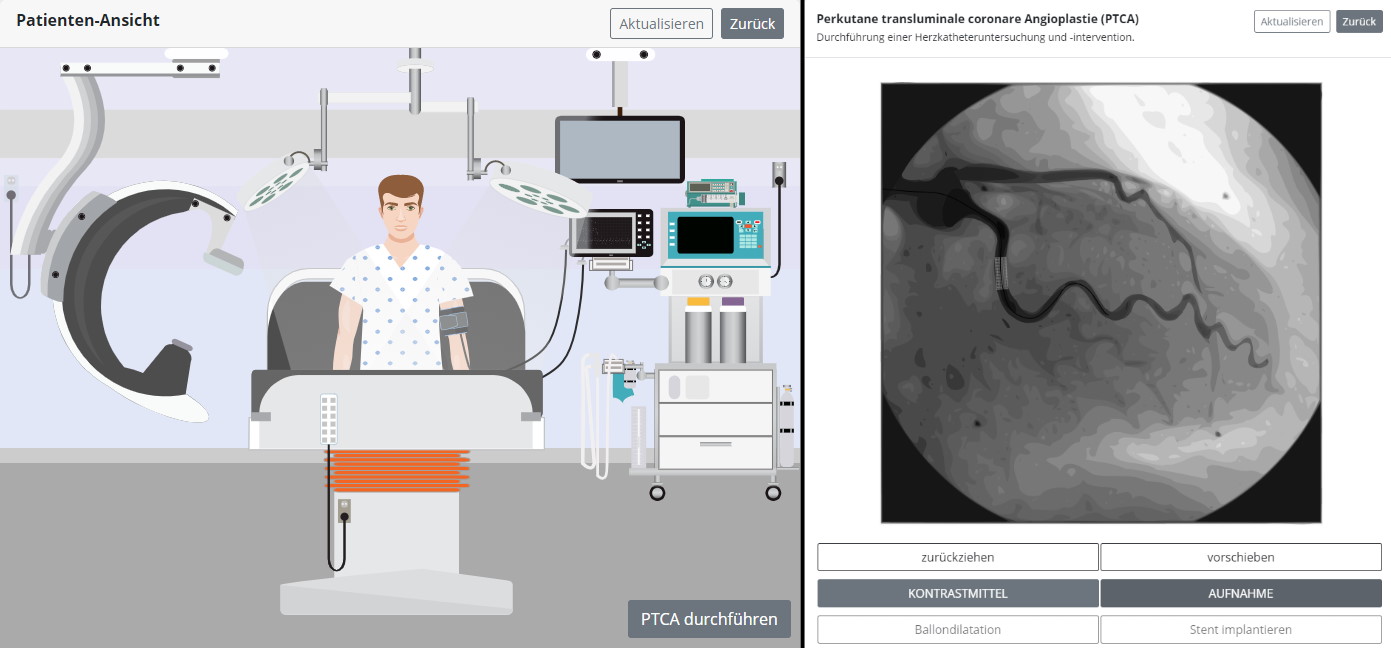
Task: Click the Stent implantieren button
Action: 1241,630
